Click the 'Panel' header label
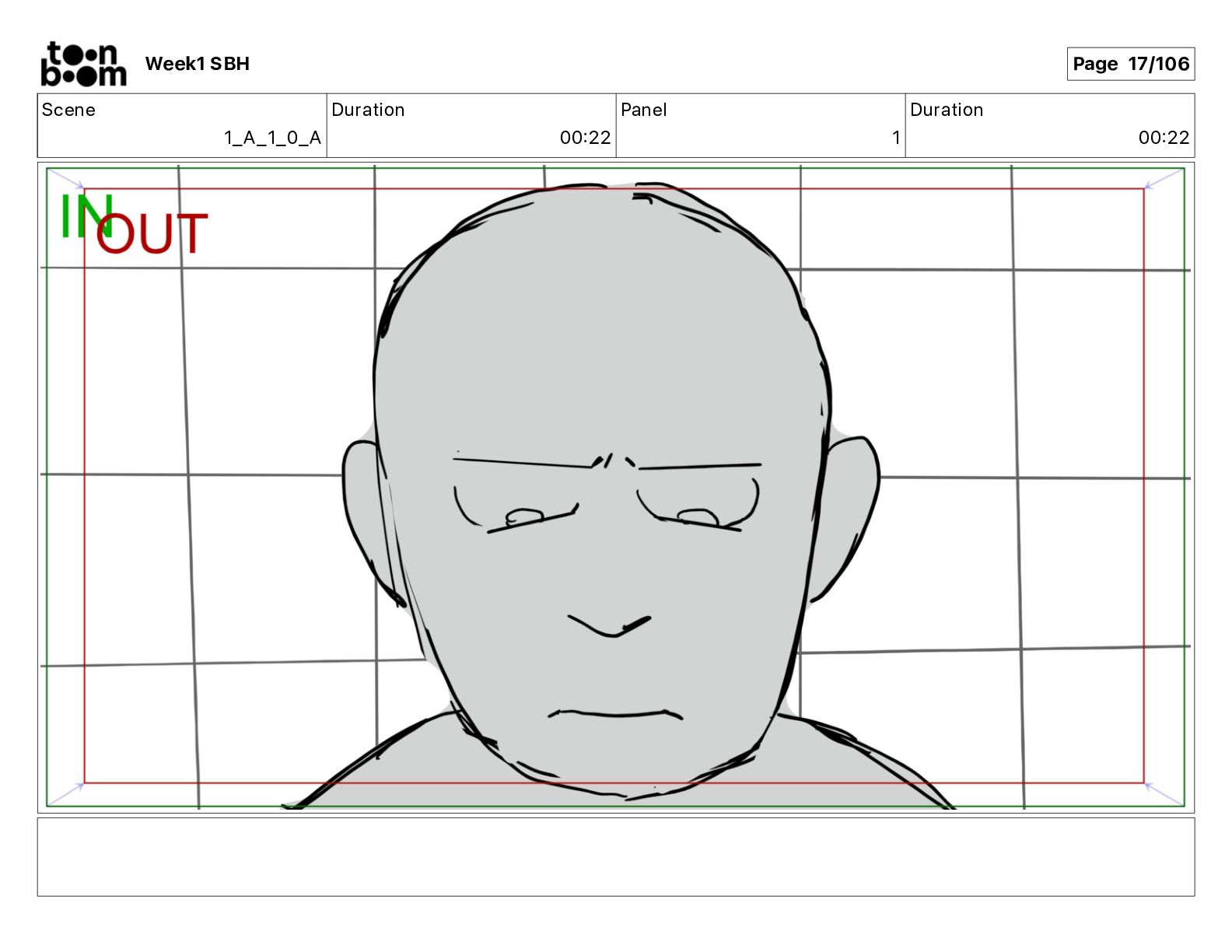This screenshot has height=952, width=1232. click(644, 110)
